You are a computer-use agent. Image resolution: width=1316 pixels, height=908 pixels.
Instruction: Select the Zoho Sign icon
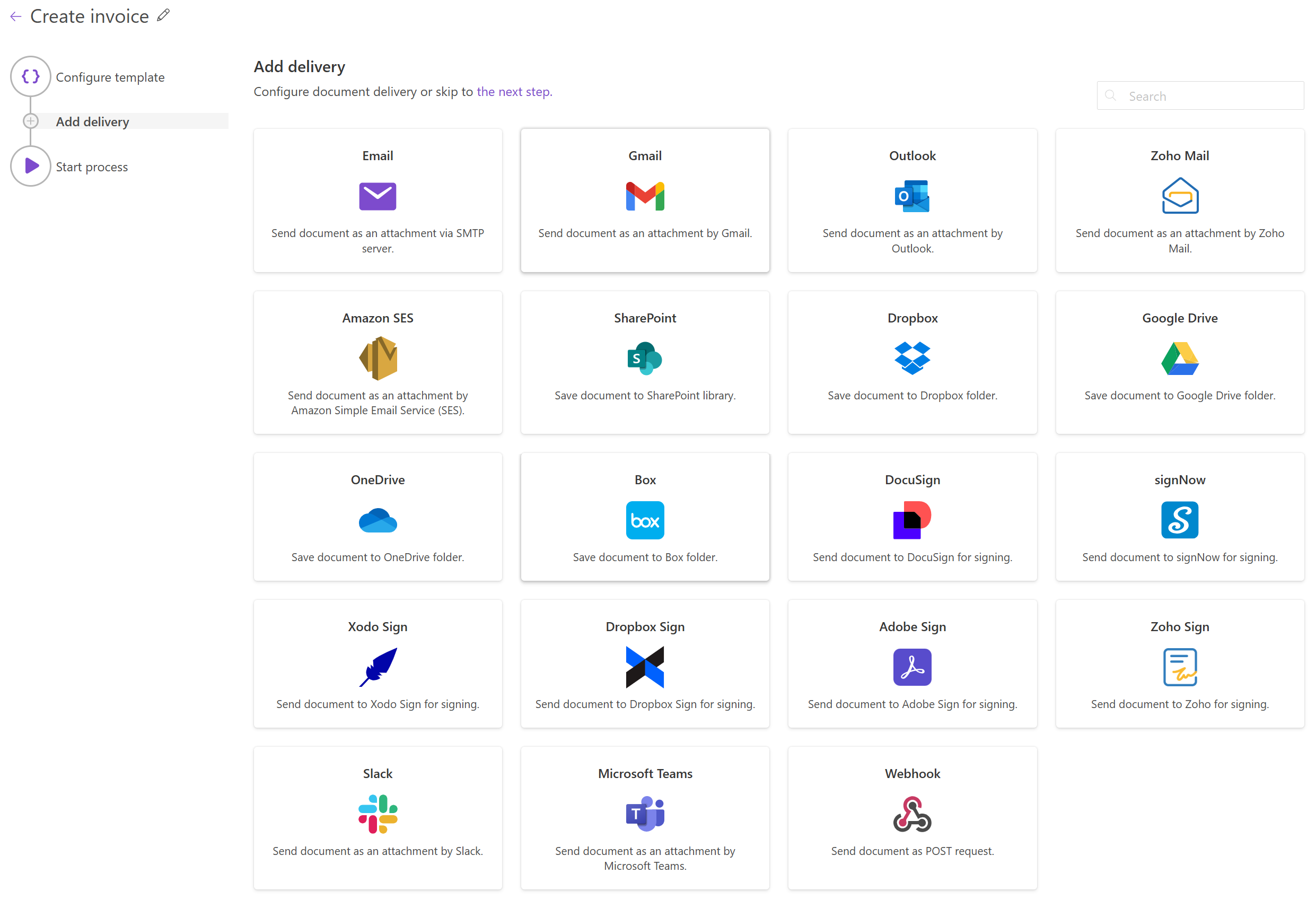(x=1179, y=667)
